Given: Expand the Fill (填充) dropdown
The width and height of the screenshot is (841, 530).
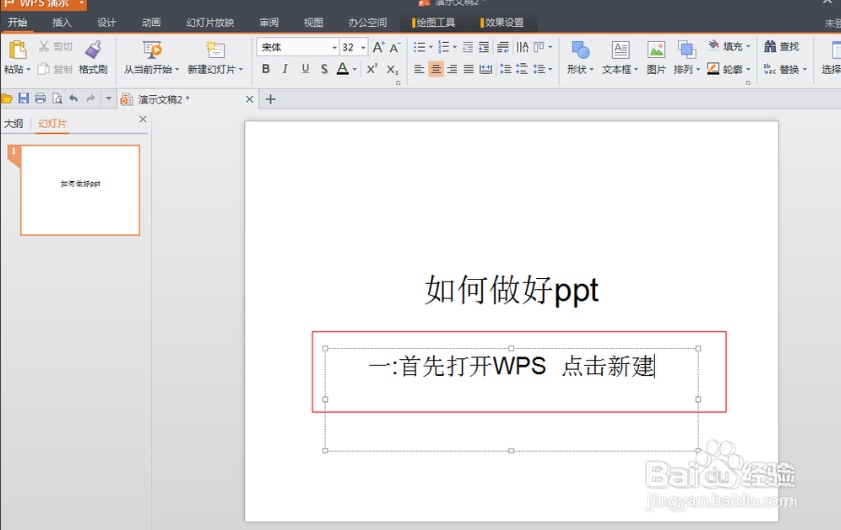Looking at the screenshot, I should coord(748,46).
